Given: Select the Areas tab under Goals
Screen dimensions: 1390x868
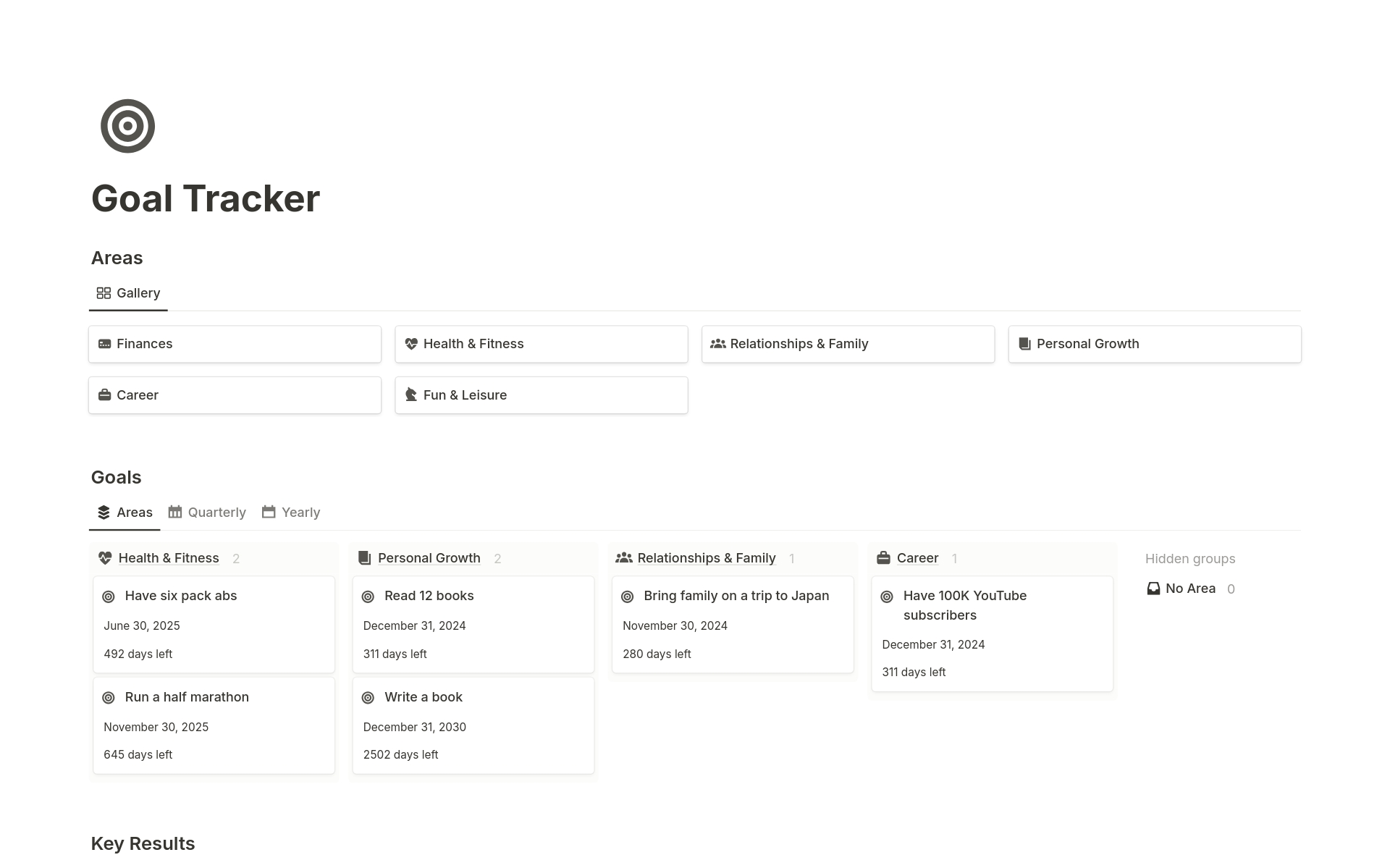Looking at the screenshot, I should coord(125,513).
